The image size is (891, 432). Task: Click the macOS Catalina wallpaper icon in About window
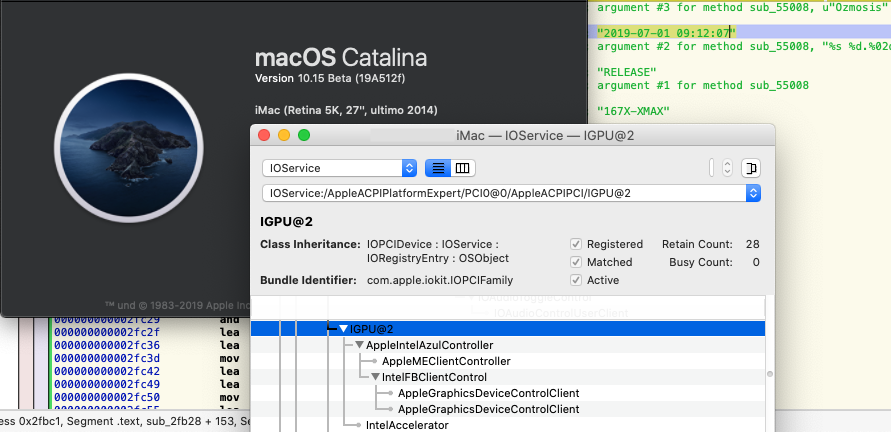click(129, 148)
